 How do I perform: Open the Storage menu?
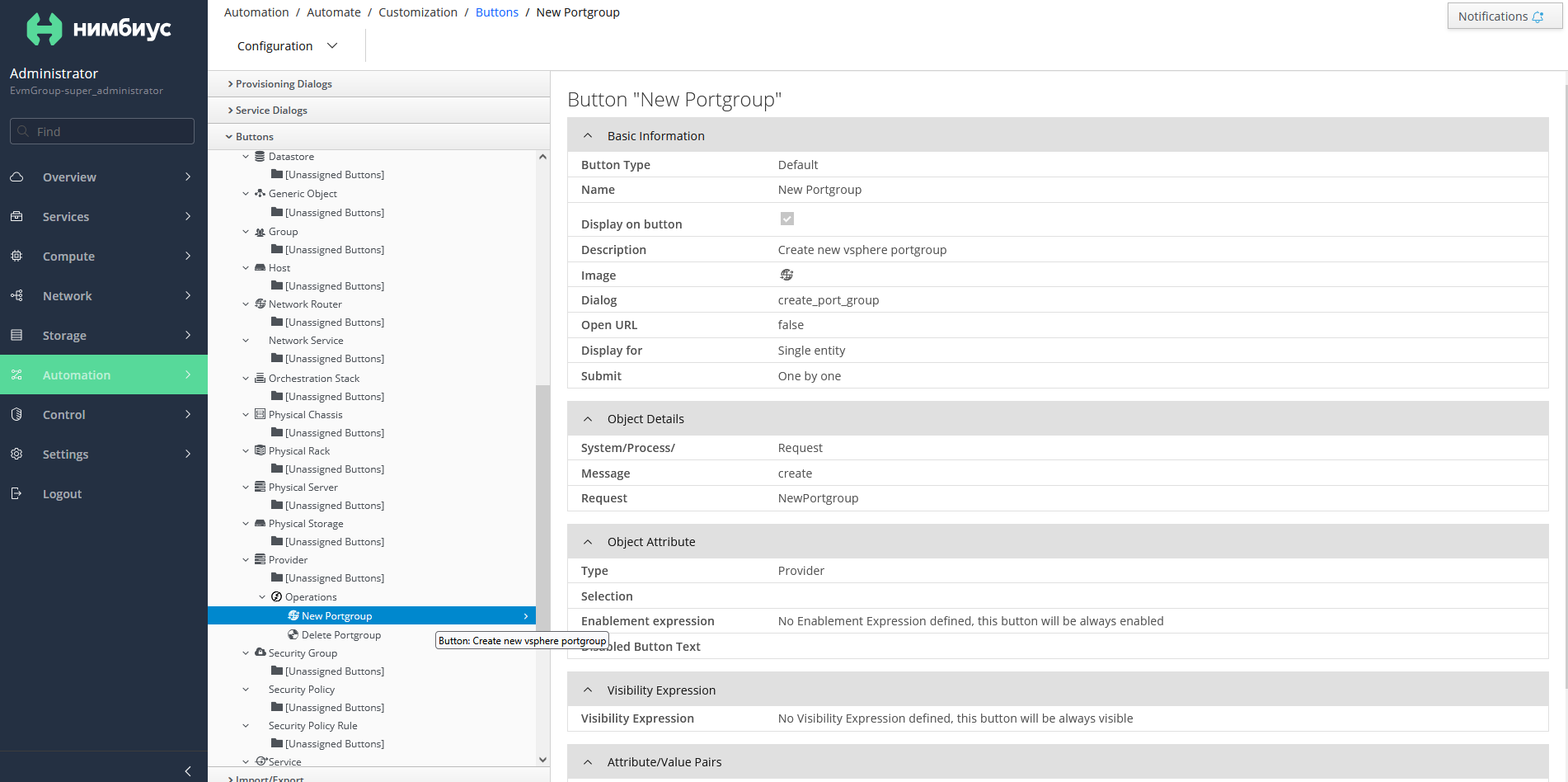pos(104,335)
